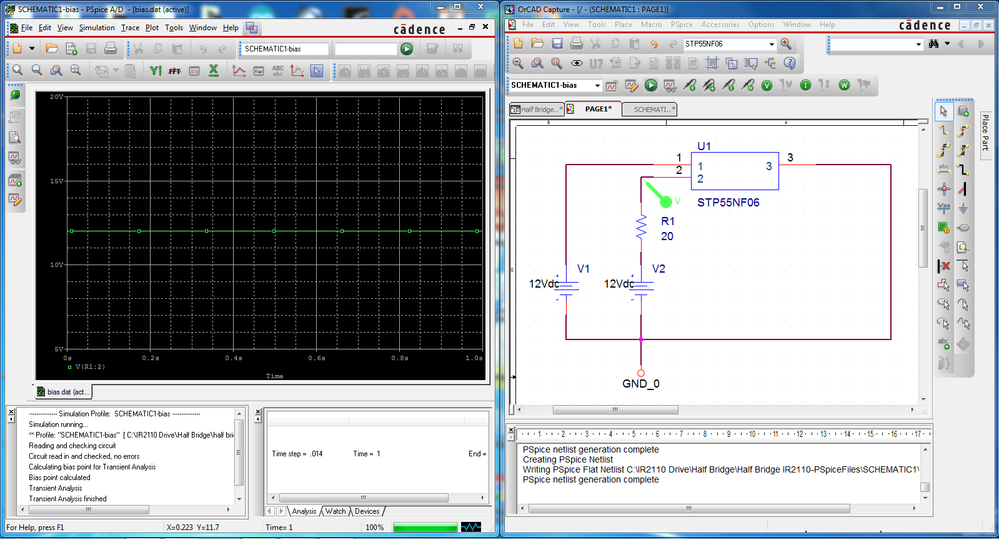Click the green Run simulation button in PSpice
This screenshot has height=539, width=999.
coord(407,49)
